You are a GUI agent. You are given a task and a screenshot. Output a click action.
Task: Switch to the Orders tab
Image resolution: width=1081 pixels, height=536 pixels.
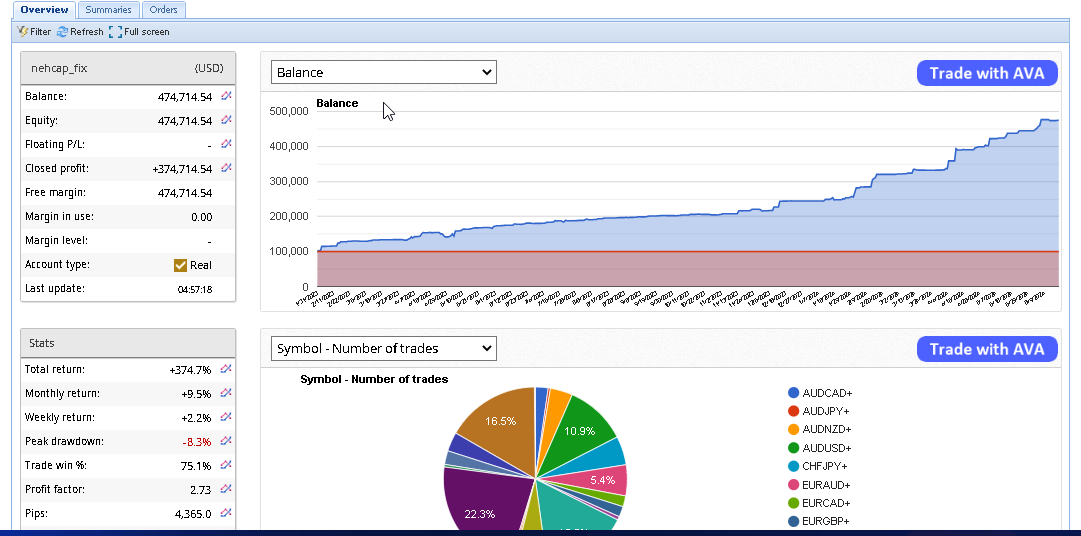click(163, 10)
